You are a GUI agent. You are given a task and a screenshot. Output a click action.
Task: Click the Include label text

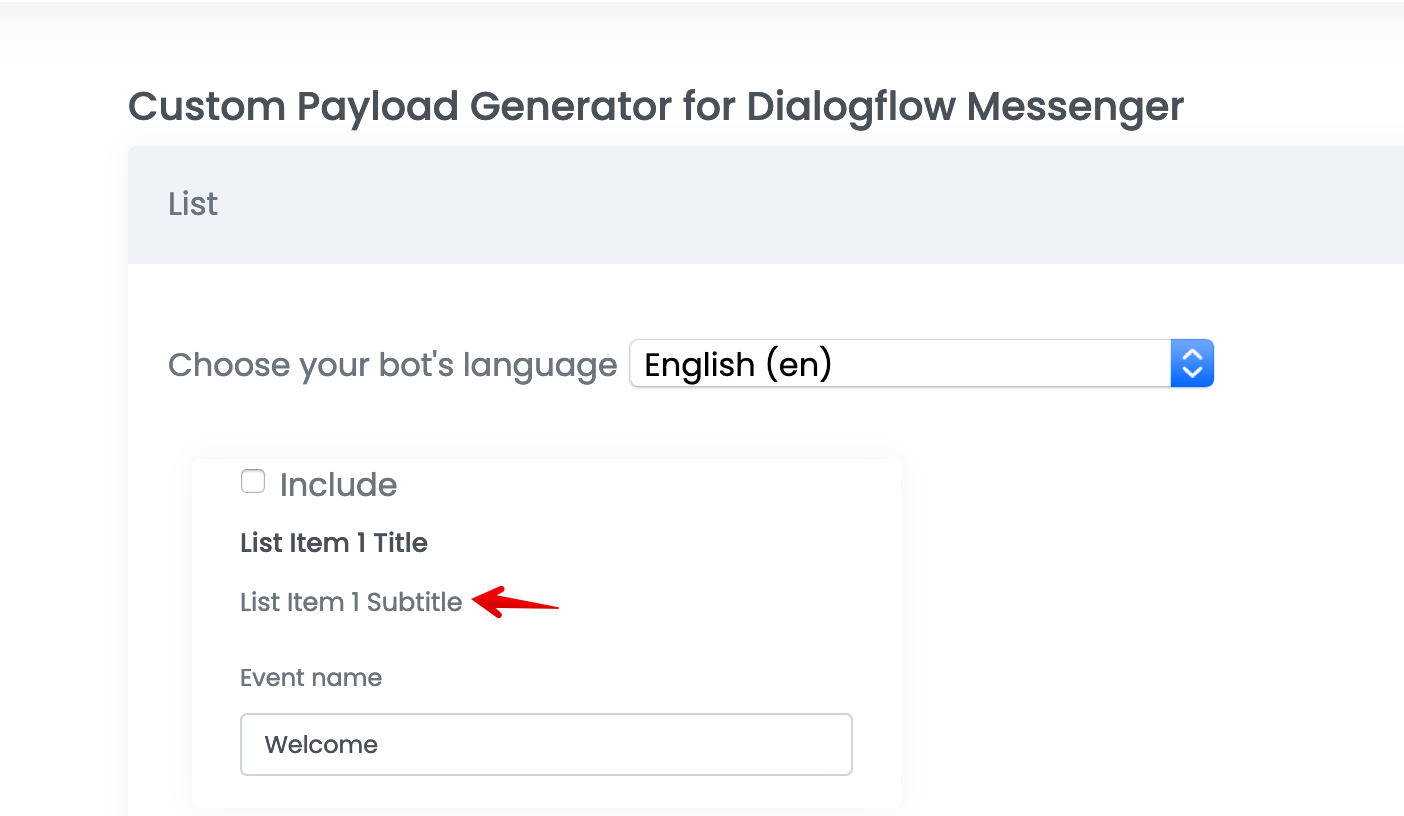pos(338,485)
